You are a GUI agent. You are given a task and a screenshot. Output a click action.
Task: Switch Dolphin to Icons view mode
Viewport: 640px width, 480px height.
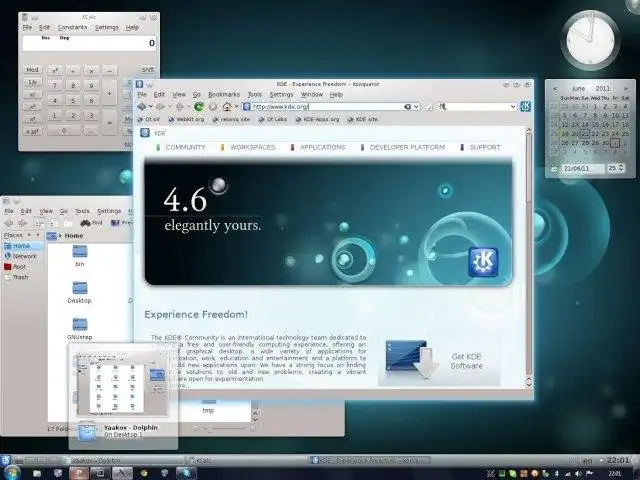39,223
